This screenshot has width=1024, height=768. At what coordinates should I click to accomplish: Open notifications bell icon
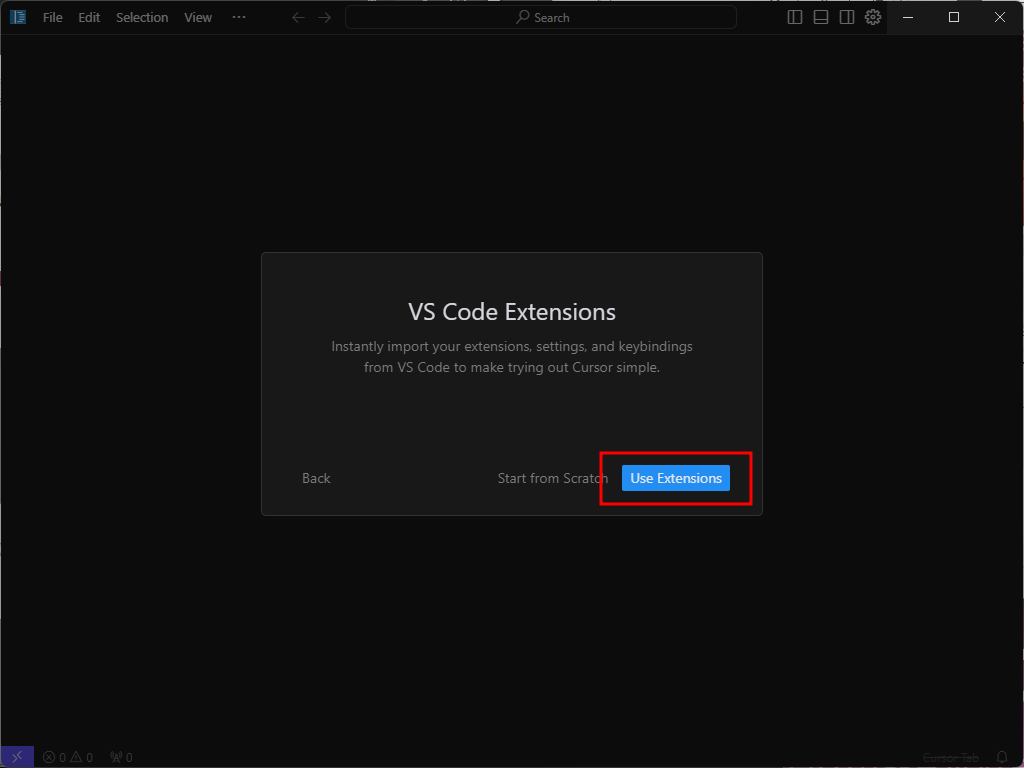[x=1002, y=758]
